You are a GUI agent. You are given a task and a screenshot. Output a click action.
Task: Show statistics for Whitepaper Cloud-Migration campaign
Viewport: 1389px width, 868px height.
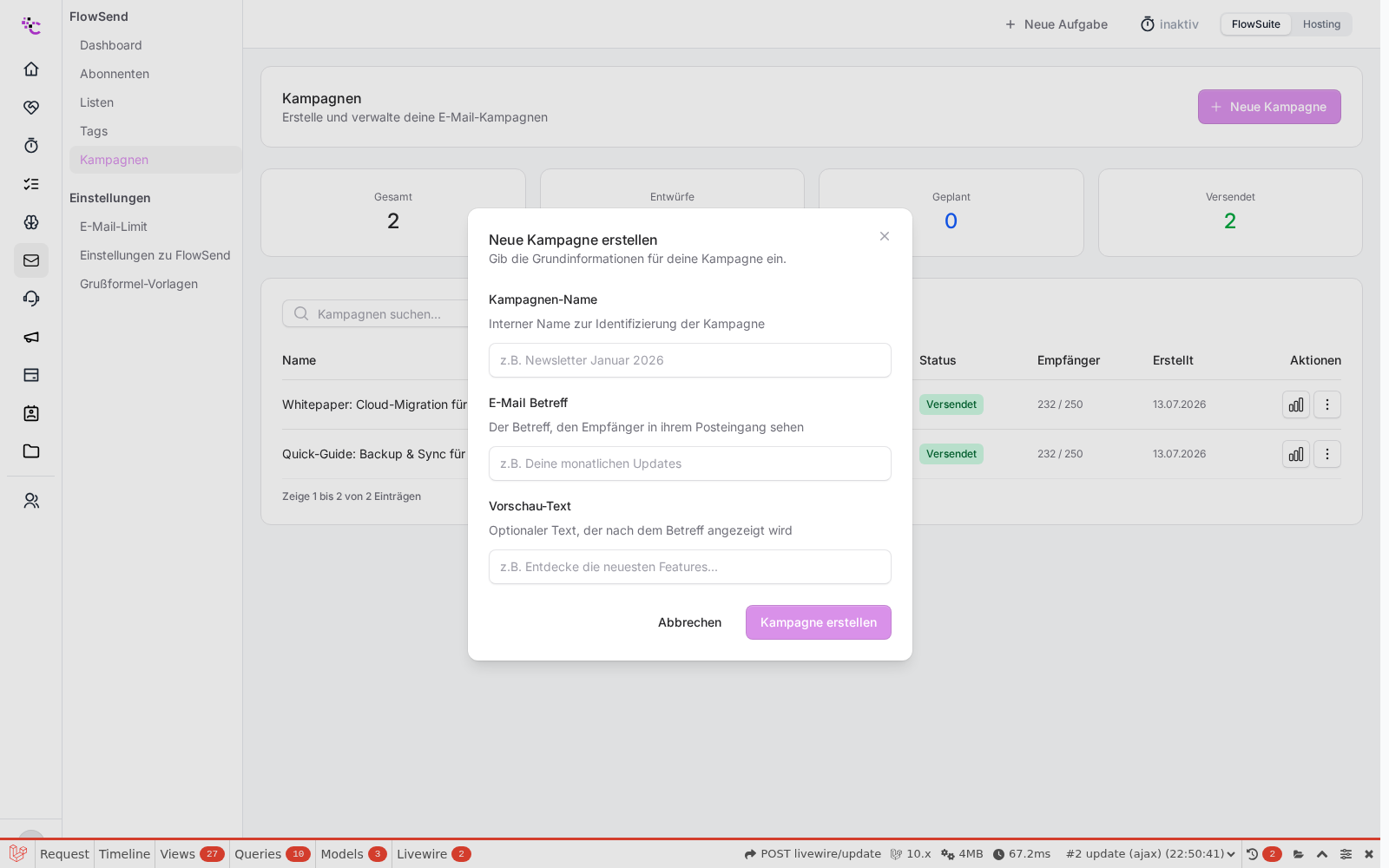(1296, 404)
